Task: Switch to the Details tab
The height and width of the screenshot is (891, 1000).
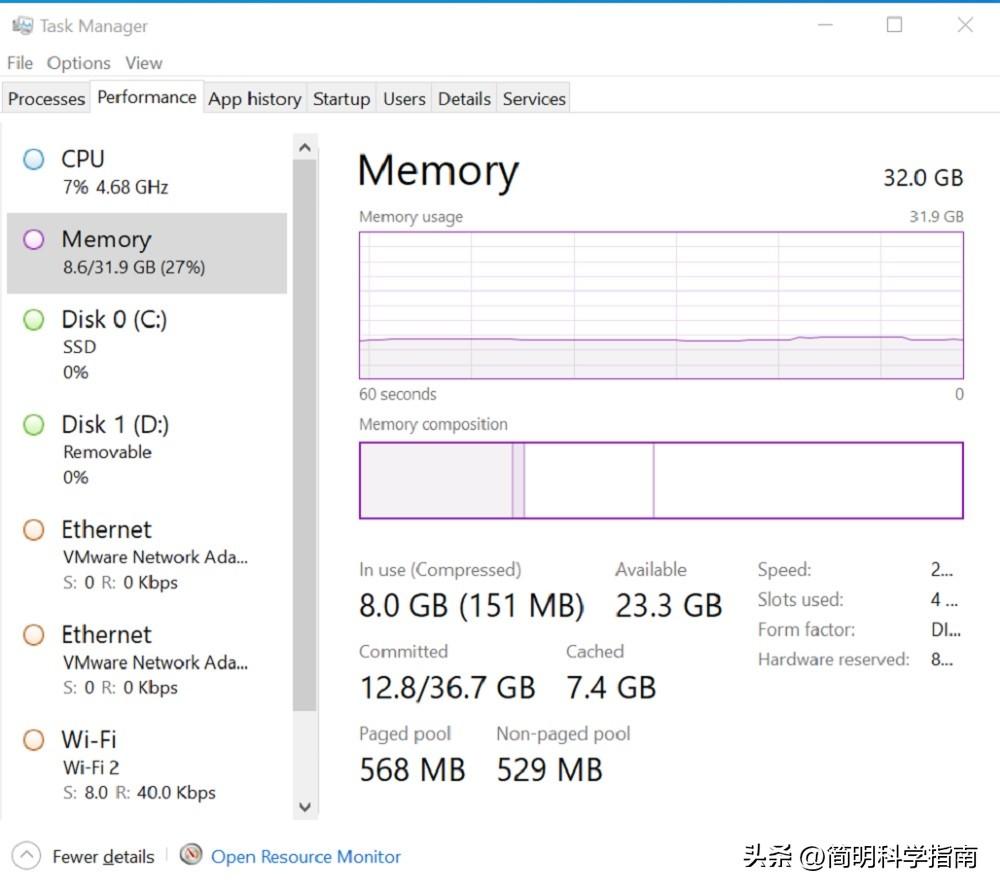Action: pos(464,99)
